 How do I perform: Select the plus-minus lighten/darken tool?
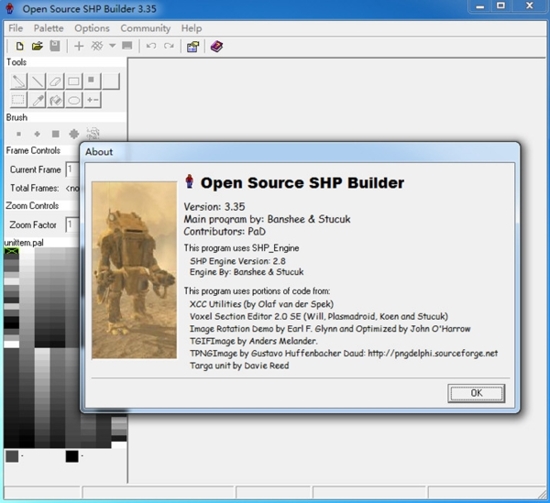pos(93,100)
